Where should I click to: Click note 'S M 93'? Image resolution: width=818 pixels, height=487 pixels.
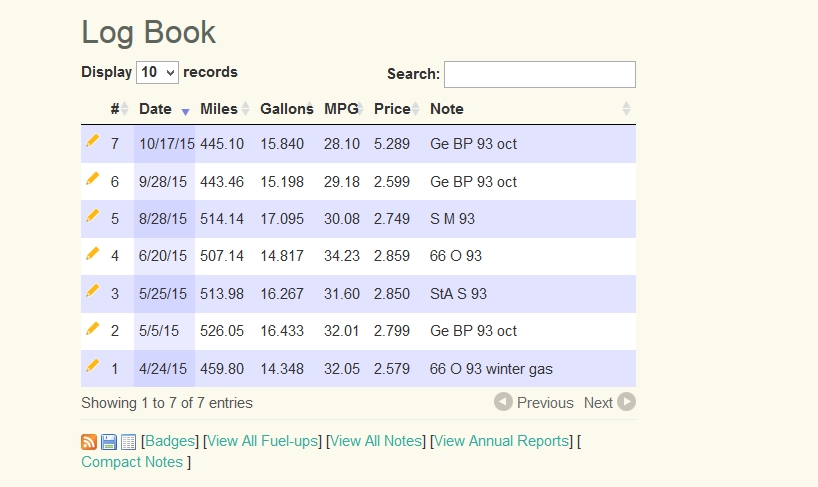[452, 219]
